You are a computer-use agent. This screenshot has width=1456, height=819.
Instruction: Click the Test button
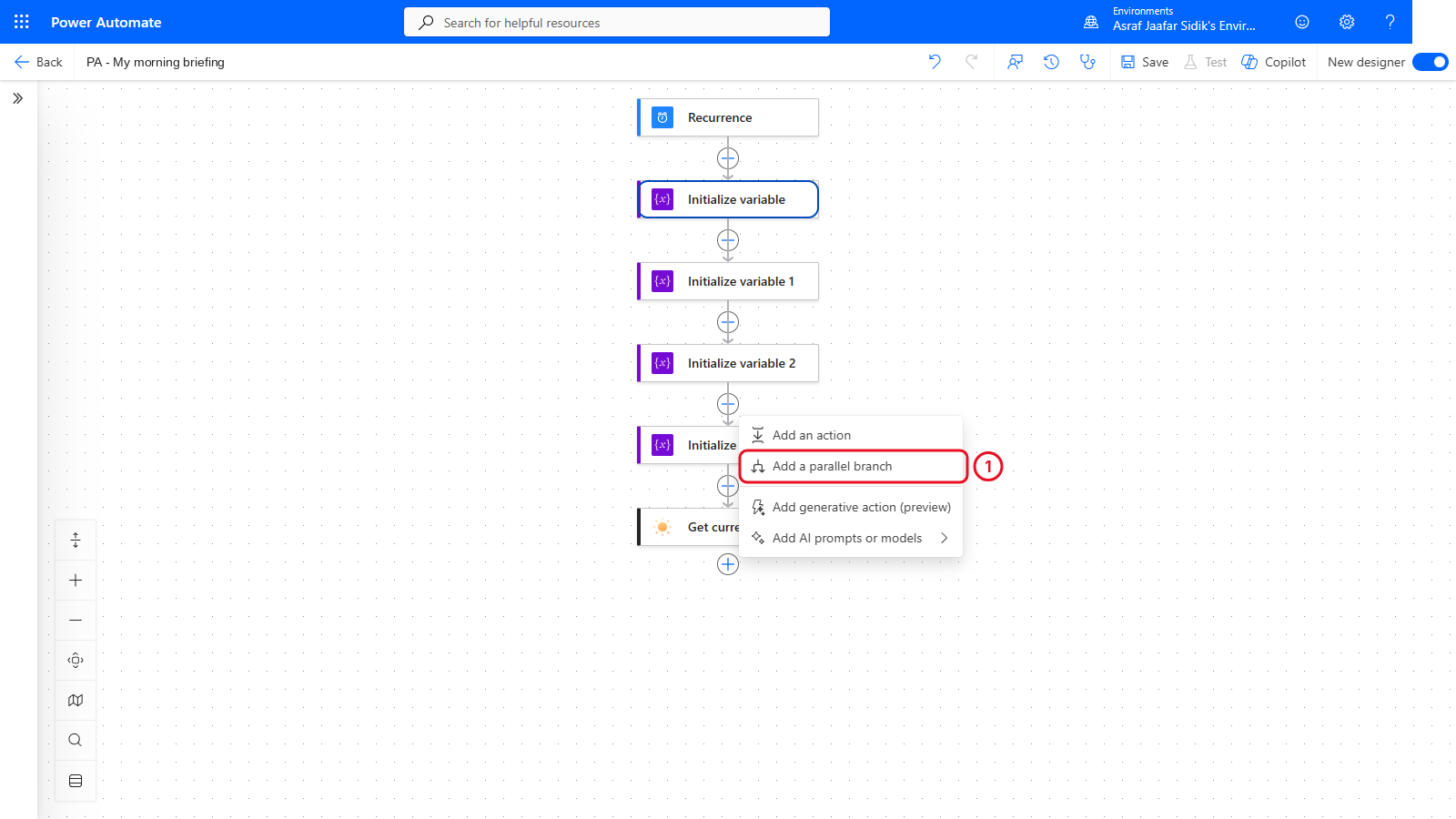[x=1206, y=62]
